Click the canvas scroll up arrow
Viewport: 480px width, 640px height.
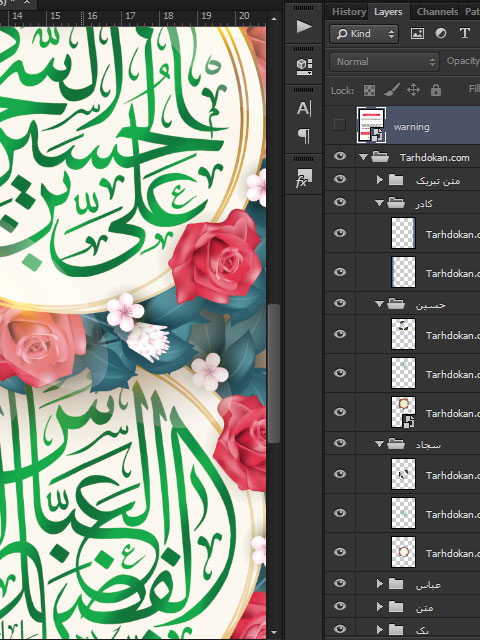pyautogui.click(x=274, y=19)
